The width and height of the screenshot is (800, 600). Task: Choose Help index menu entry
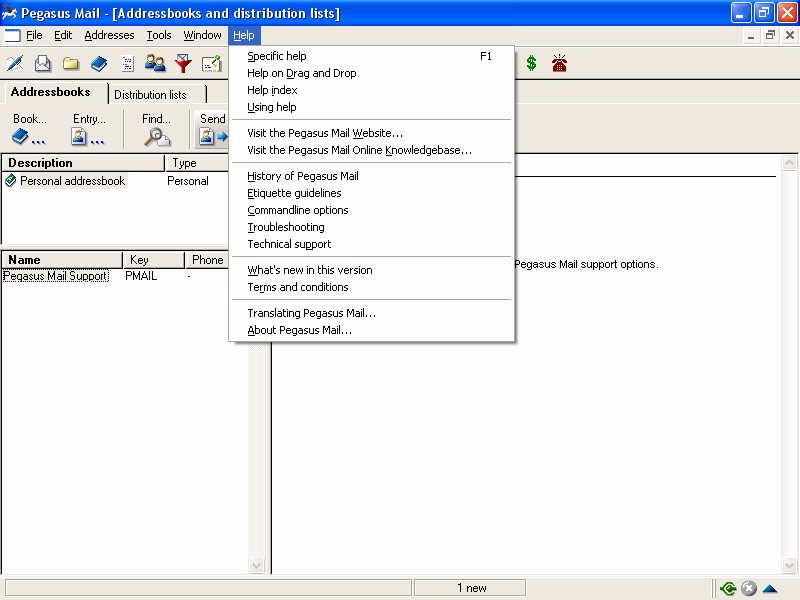(371, 90)
